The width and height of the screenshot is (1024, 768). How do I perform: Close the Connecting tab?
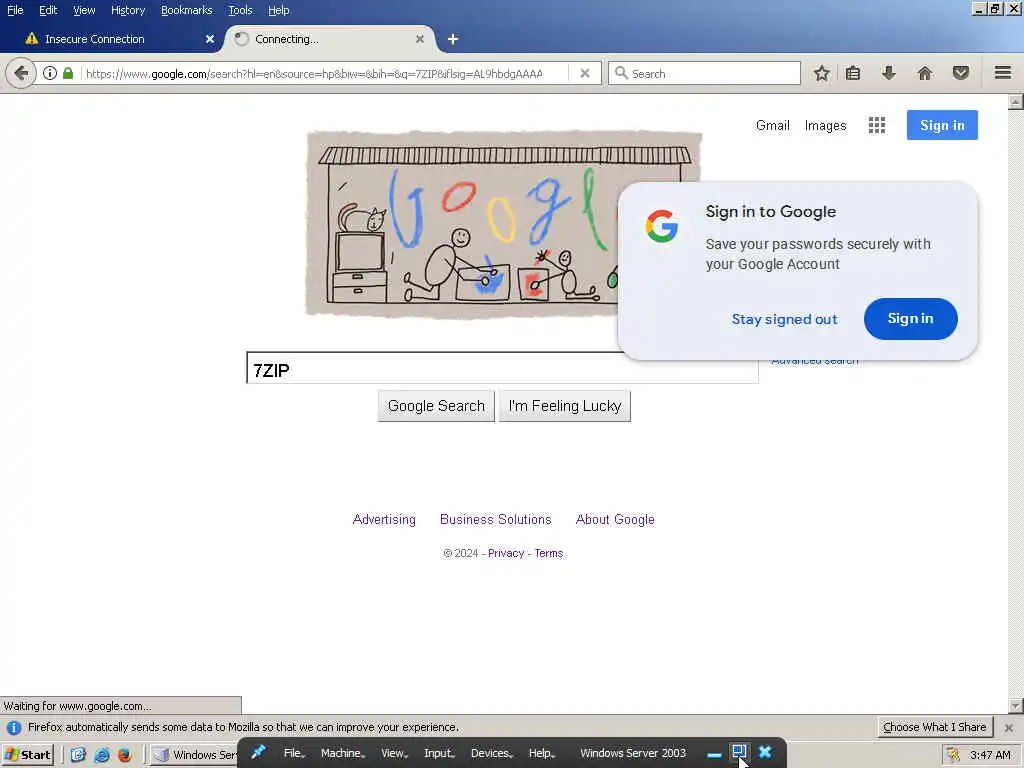[x=420, y=39]
